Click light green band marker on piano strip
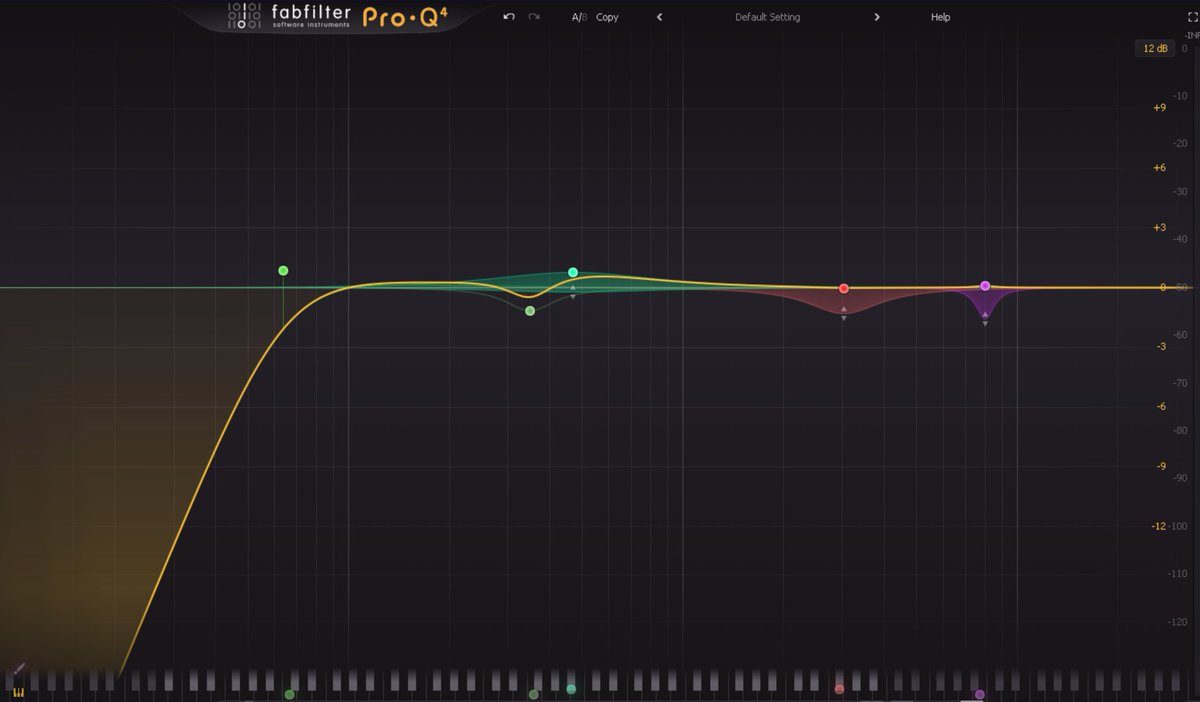This screenshot has width=1200, height=702. [x=534, y=694]
